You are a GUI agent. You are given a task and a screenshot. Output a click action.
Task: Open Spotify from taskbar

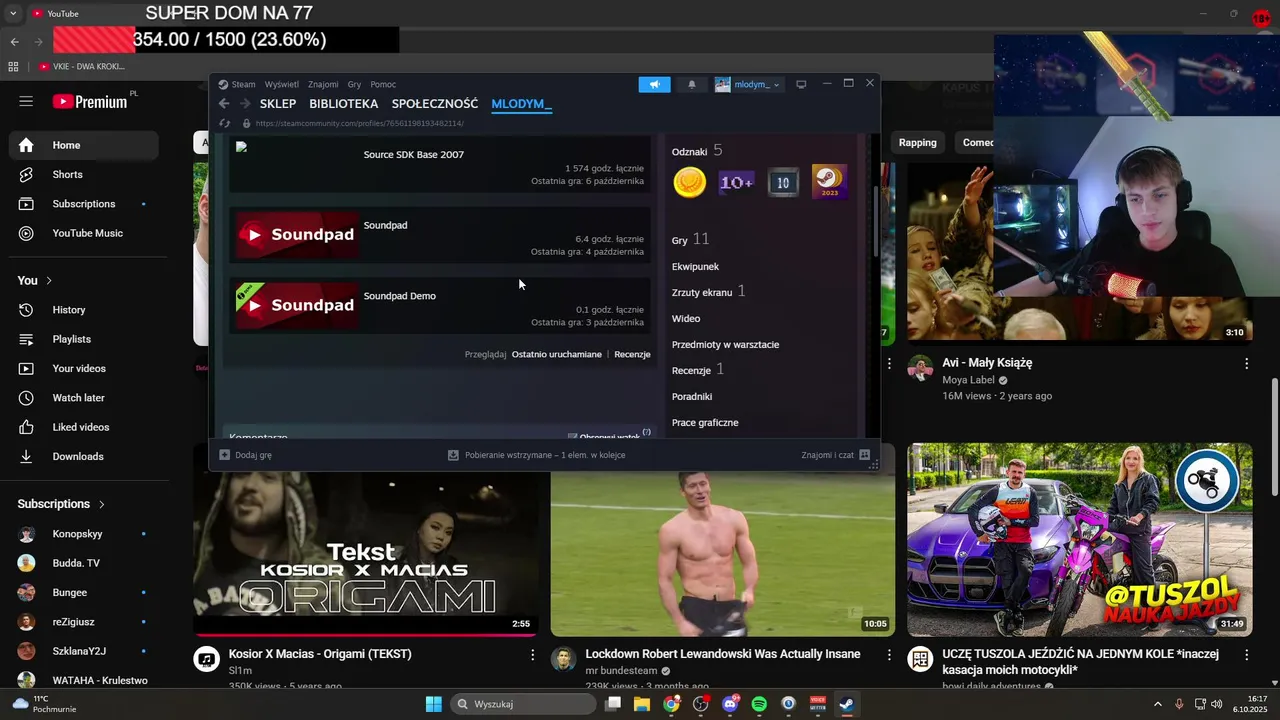(x=759, y=704)
